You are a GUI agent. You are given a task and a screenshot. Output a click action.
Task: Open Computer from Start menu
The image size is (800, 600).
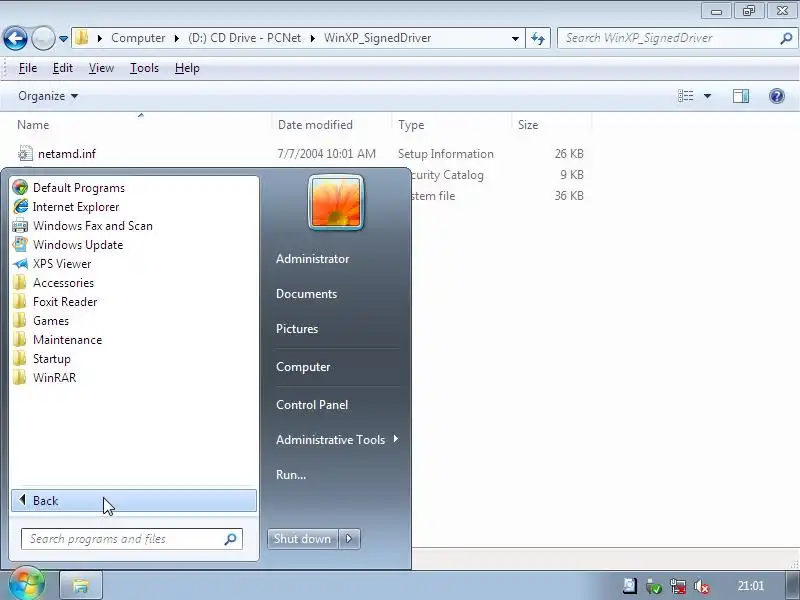(303, 367)
